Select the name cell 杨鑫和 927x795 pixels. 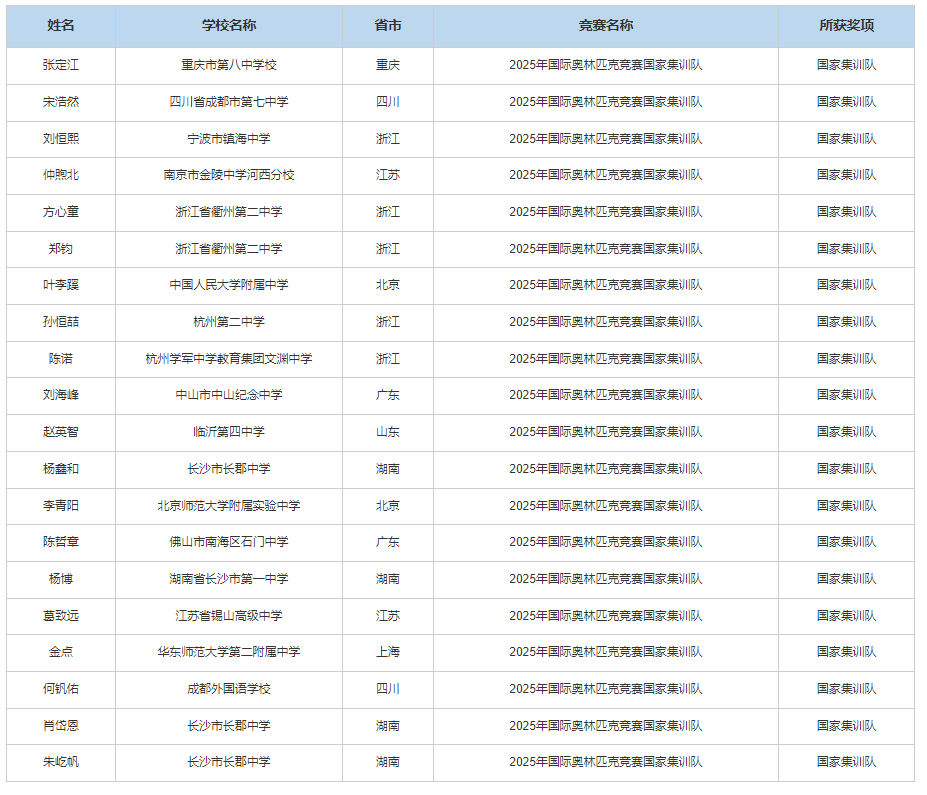[61, 469]
